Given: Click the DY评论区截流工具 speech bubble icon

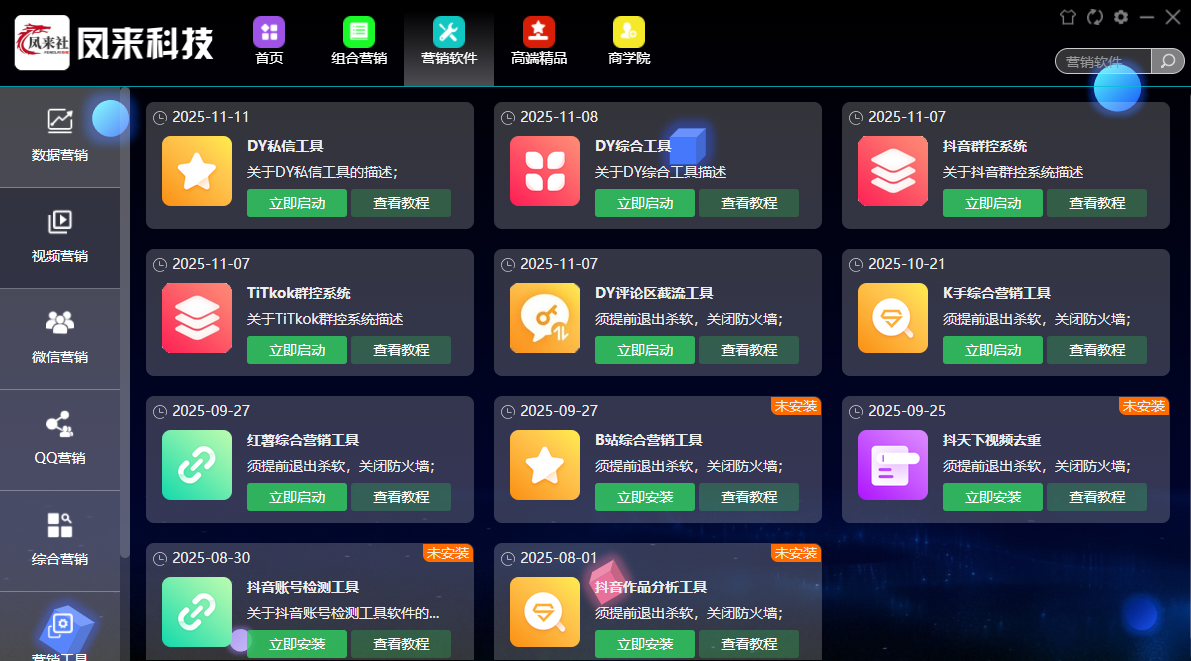Looking at the screenshot, I should (544, 318).
